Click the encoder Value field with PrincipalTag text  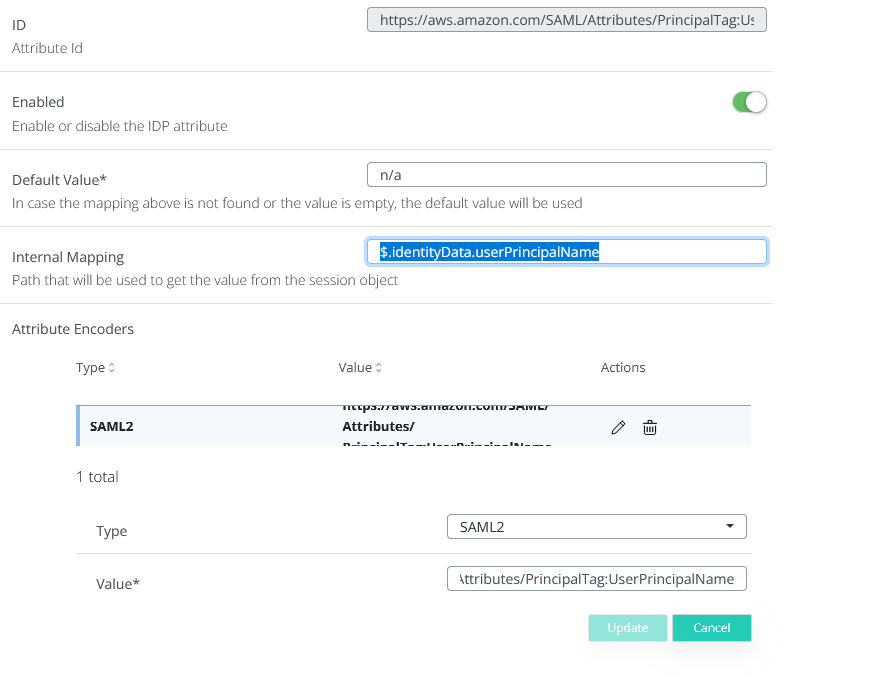click(596, 579)
